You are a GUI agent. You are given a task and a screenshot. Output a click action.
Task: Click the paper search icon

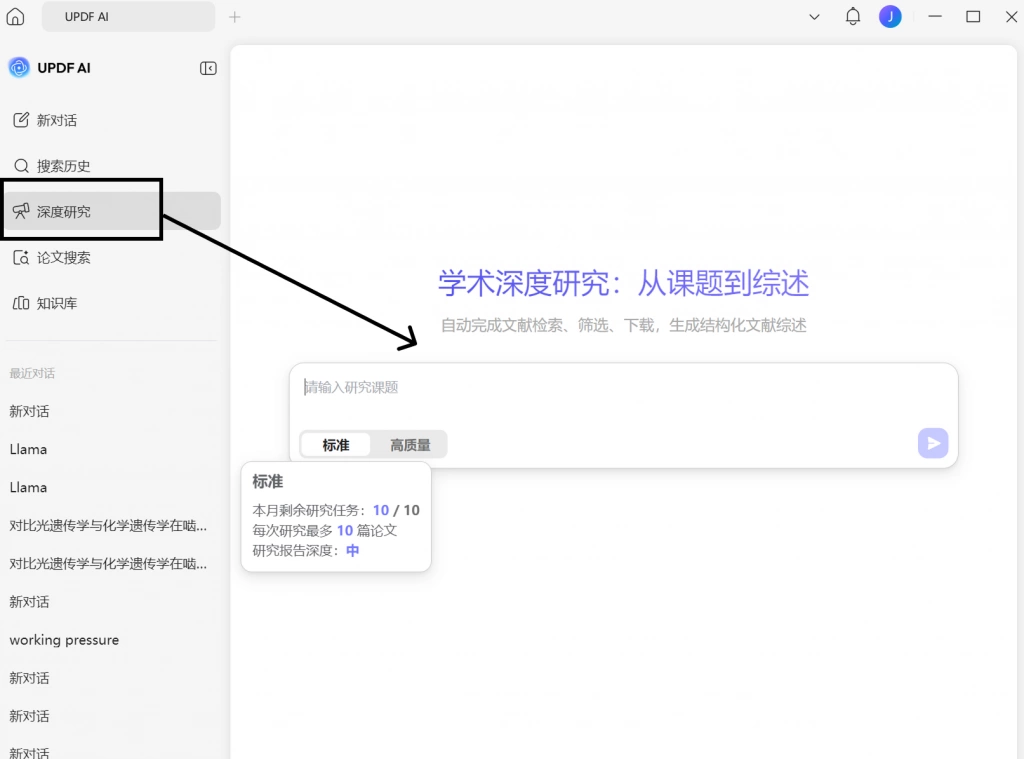pos(21,257)
